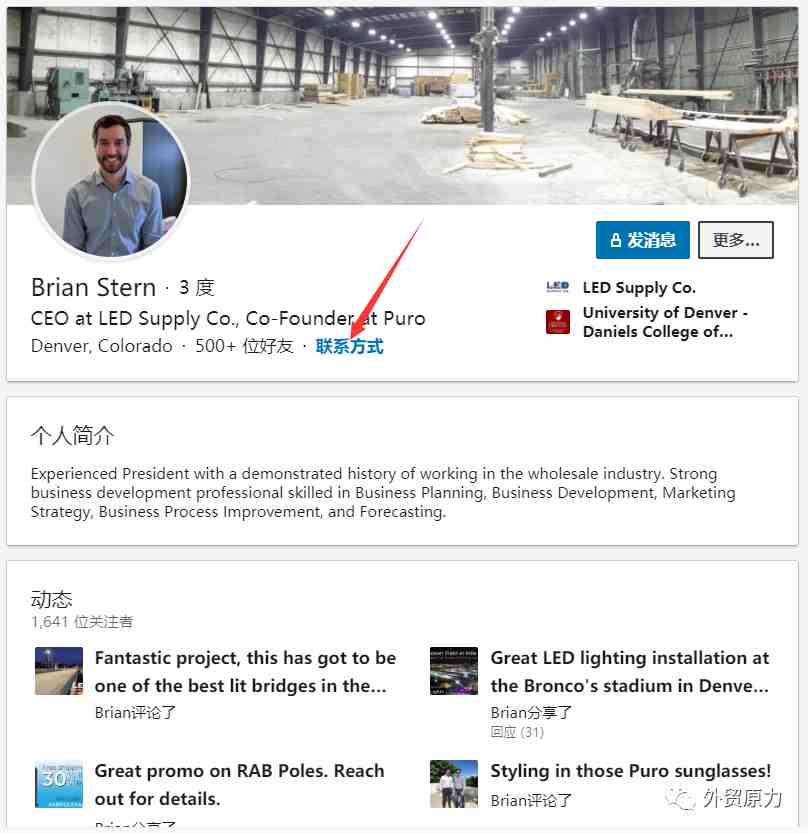Open University of Denver Daniels College link
Image resolution: width=808 pixels, height=833 pixels.
665,322
